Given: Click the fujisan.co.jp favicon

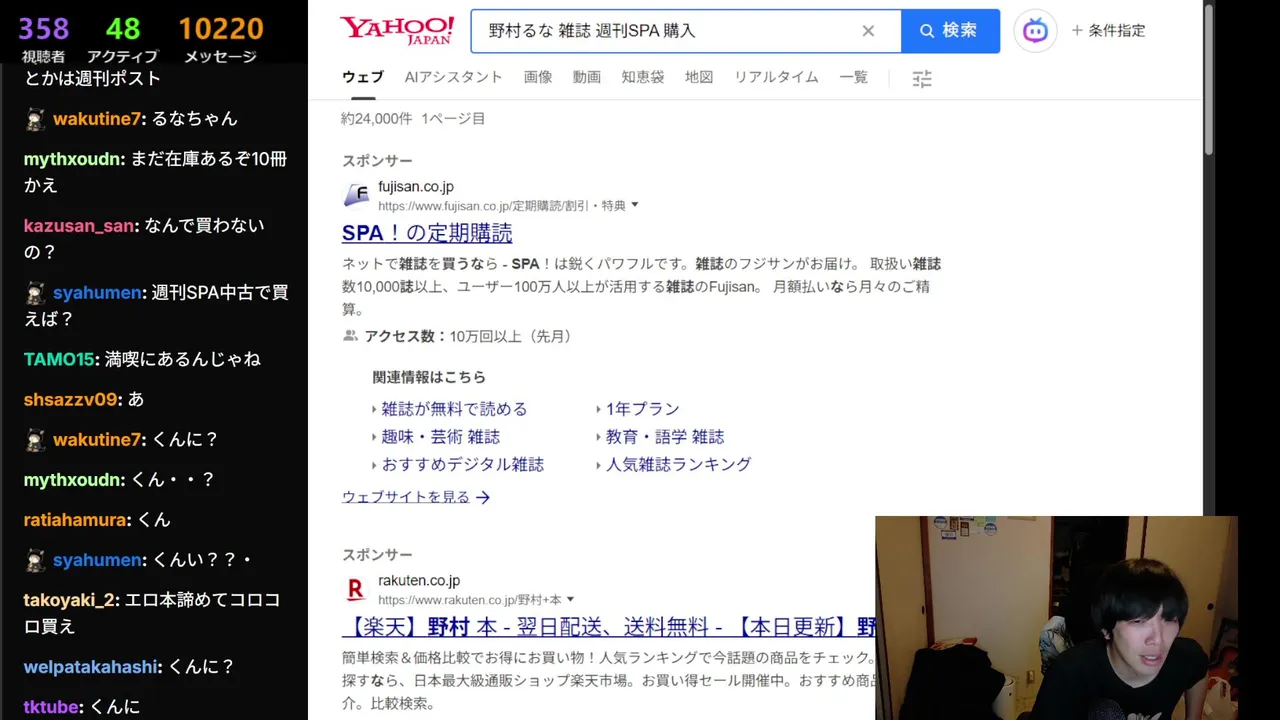Looking at the screenshot, I should coord(356,195).
